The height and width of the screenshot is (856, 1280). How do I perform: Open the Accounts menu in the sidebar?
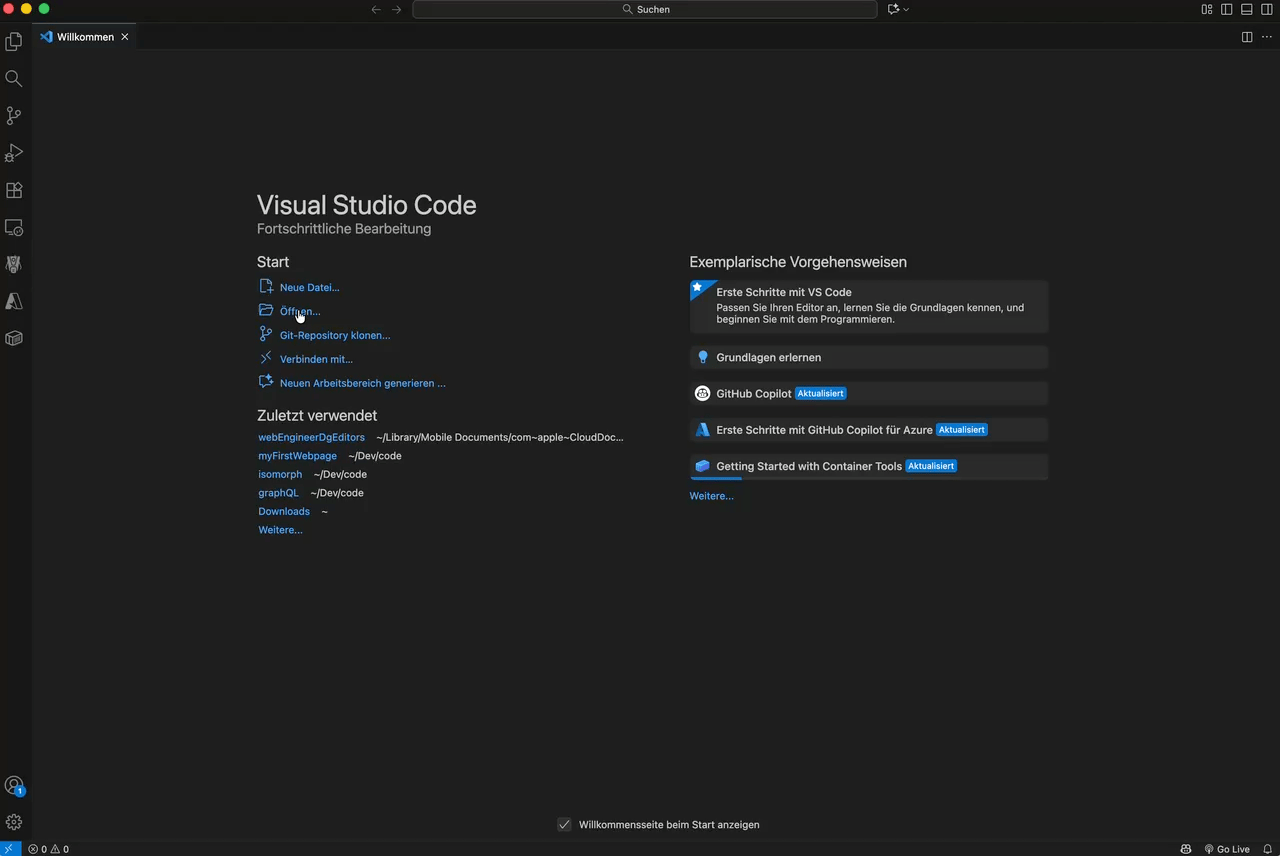coord(14,786)
